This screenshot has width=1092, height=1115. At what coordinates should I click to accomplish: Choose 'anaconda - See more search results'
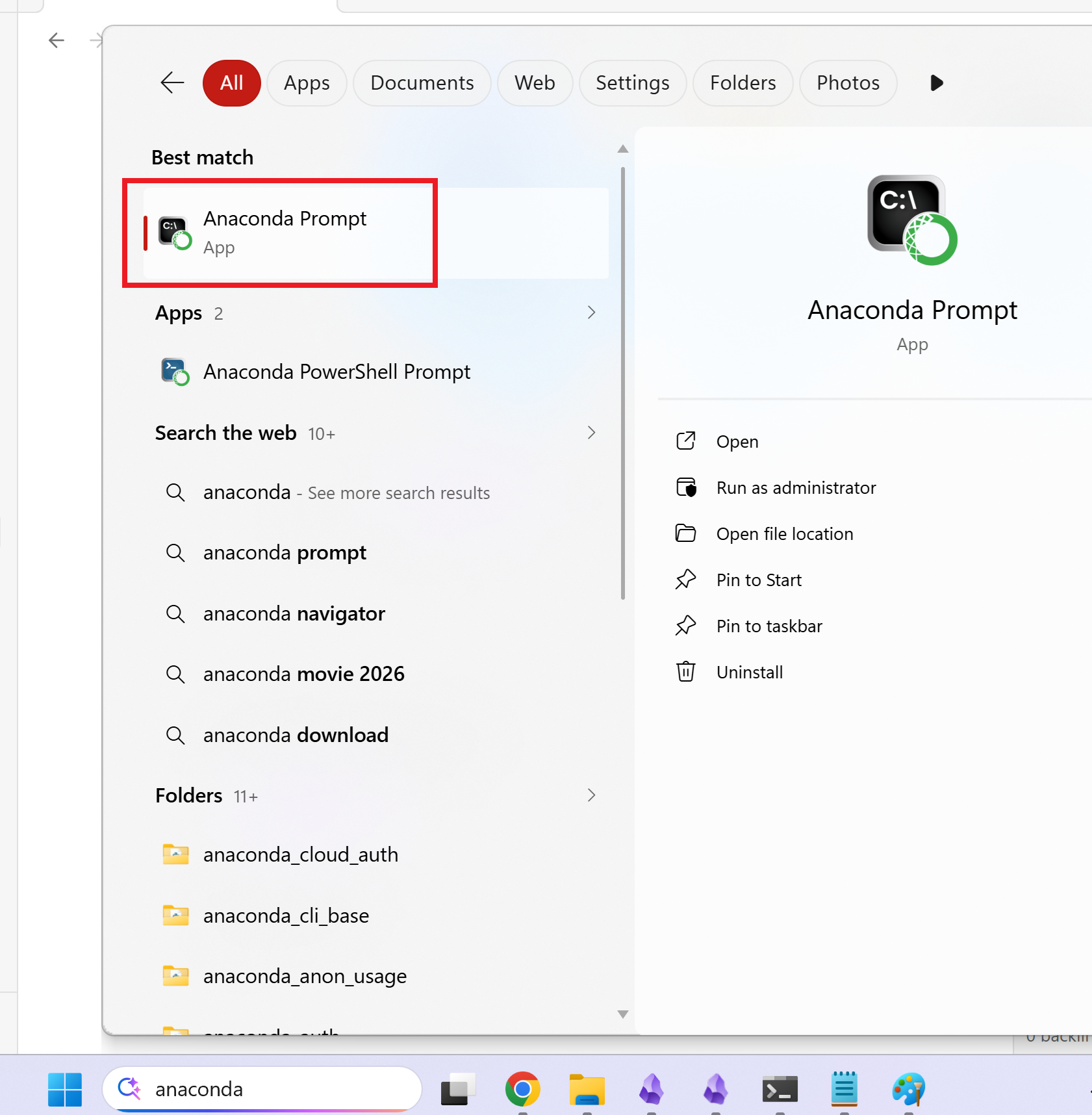(376, 493)
